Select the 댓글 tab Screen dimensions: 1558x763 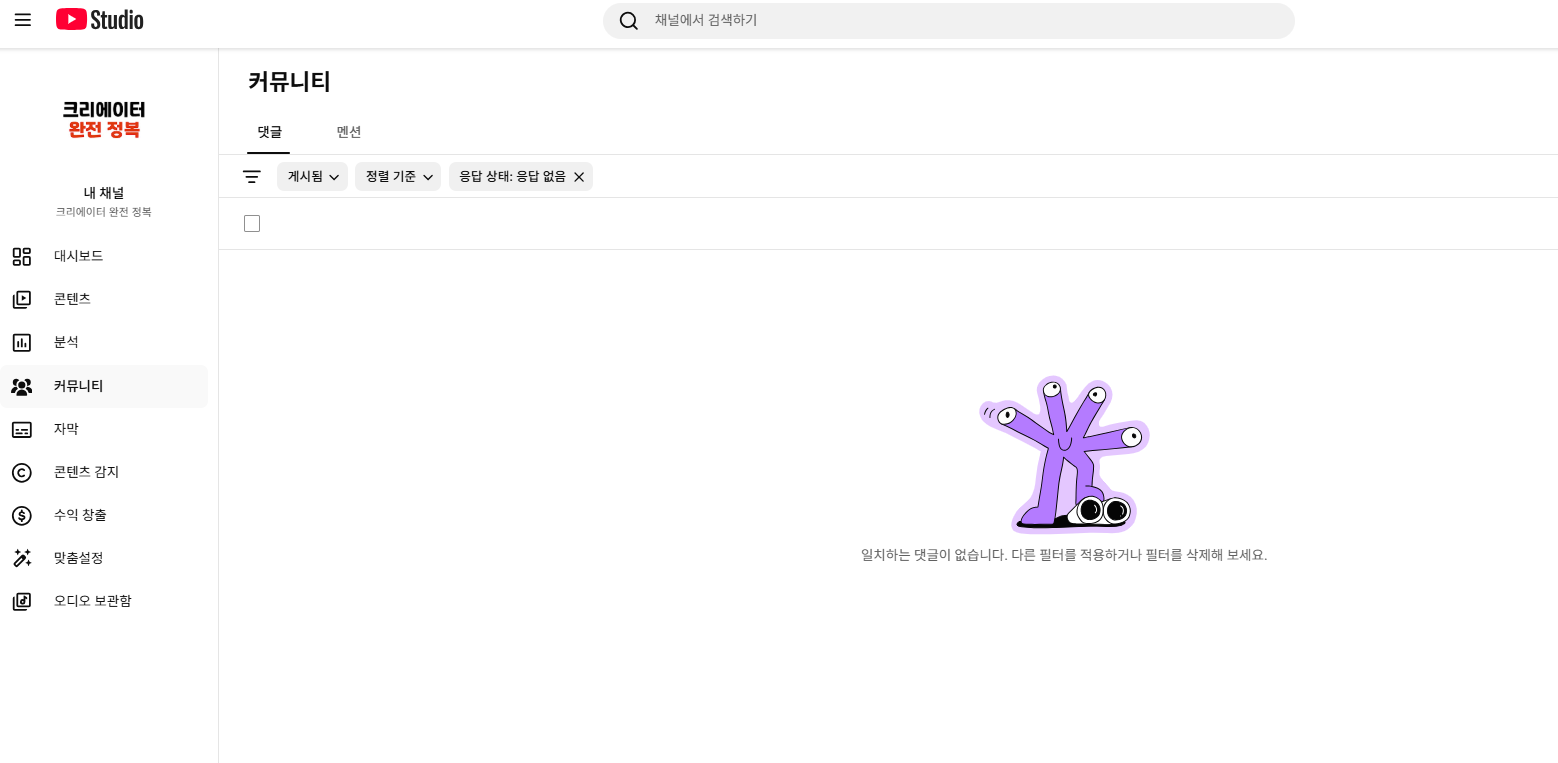tap(268, 131)
